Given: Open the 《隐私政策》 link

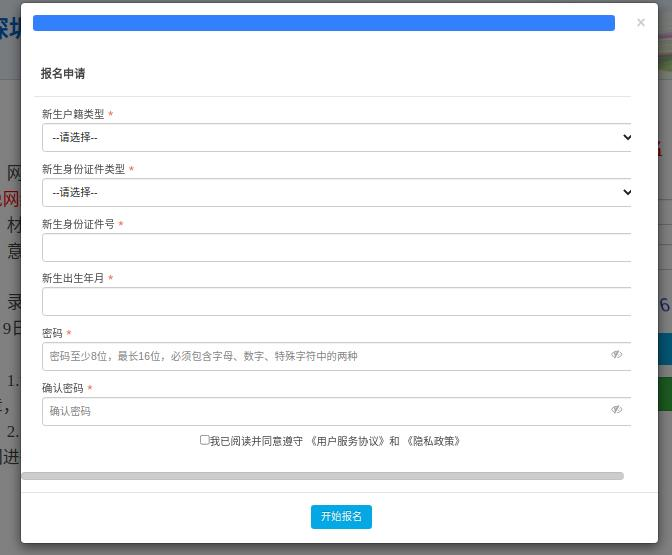Looking at the screenshot, I should pos(433,441).
